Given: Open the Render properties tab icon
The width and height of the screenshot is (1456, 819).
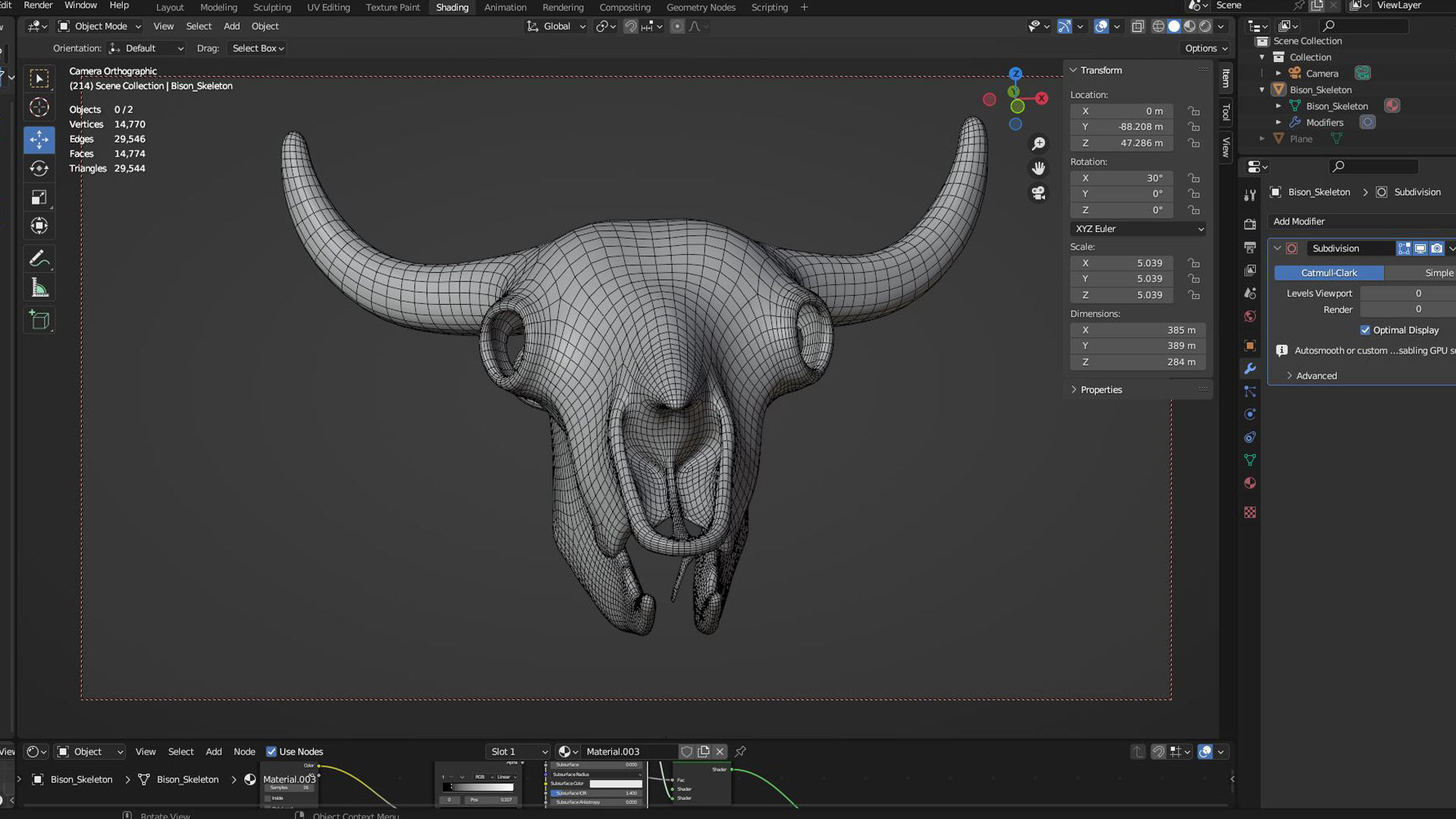Looking at the screenshot, I should coord(1250,224).
